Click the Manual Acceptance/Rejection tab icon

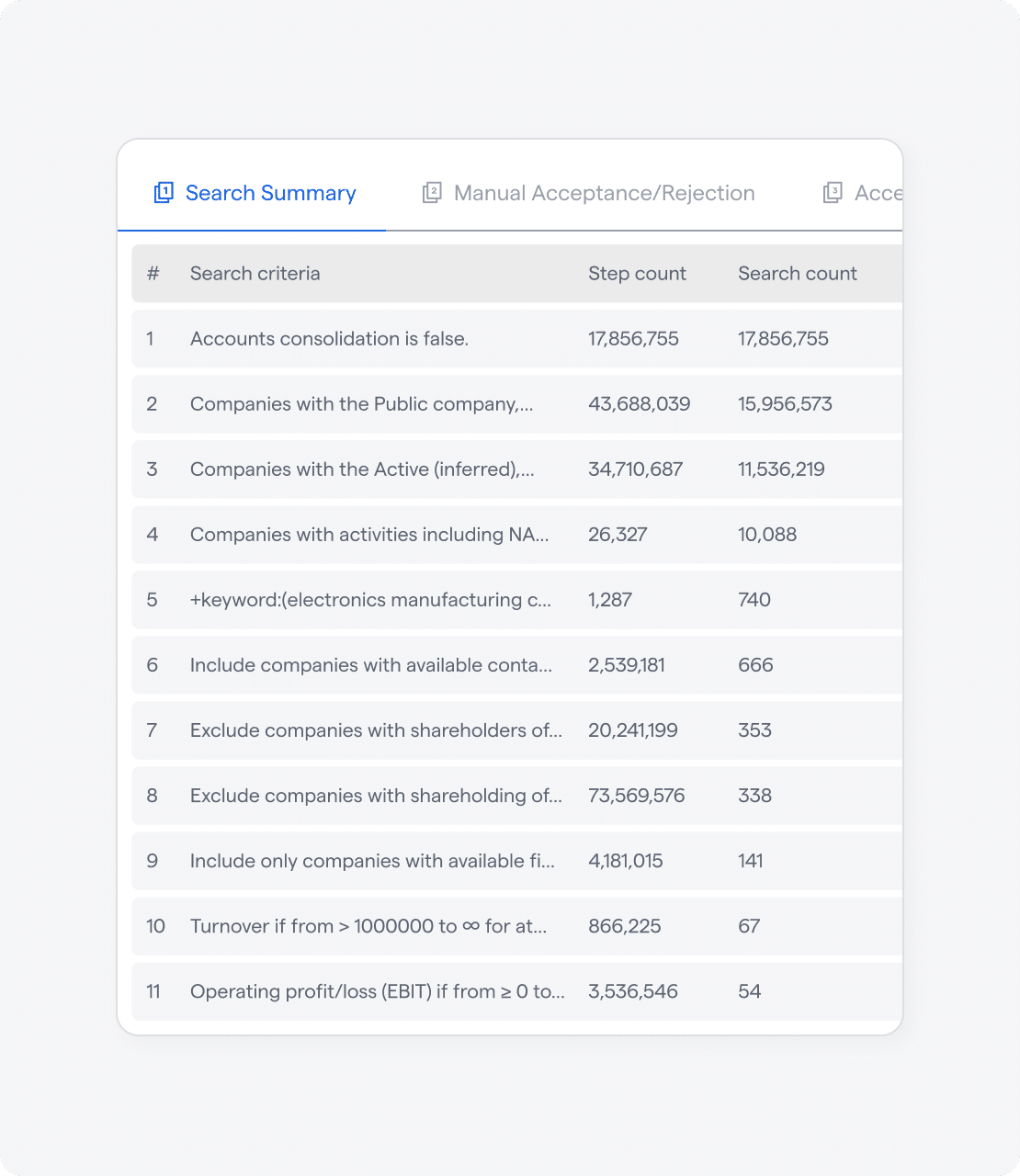[432, 193]
